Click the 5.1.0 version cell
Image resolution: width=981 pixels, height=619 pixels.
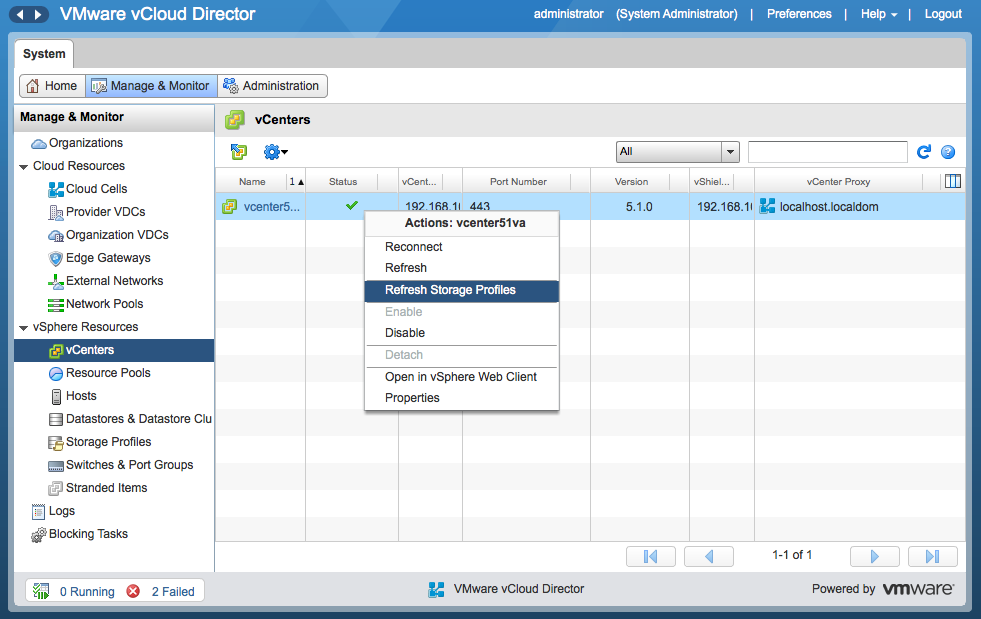(x=639, y=207)
